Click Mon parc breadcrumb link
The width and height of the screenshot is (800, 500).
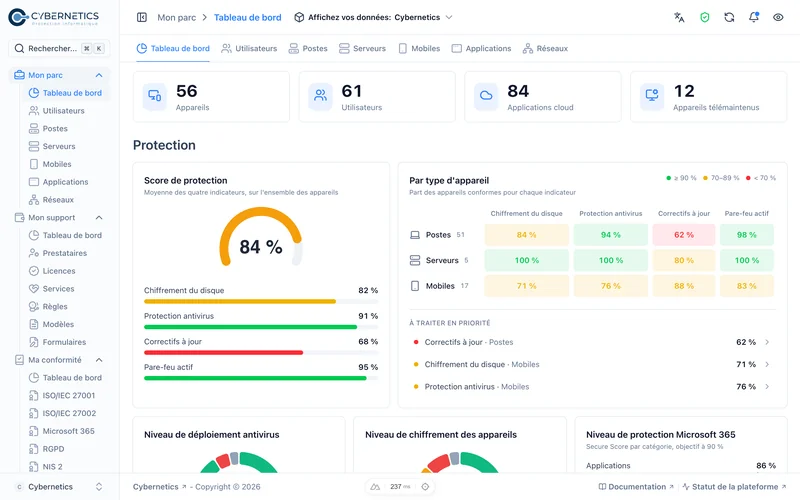(x=177, y=17)
